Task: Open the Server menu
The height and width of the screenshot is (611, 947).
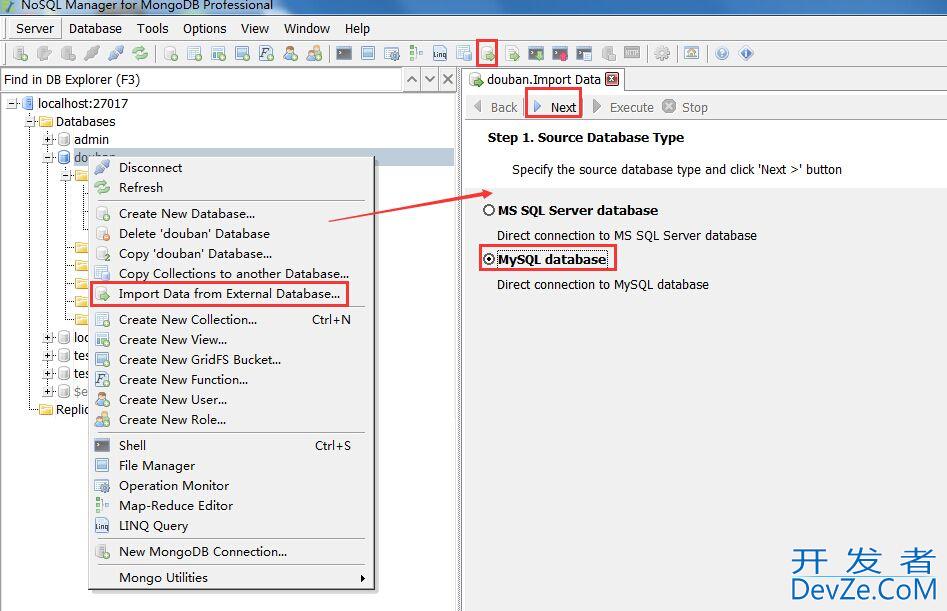Action: click(x=34, y=28)
